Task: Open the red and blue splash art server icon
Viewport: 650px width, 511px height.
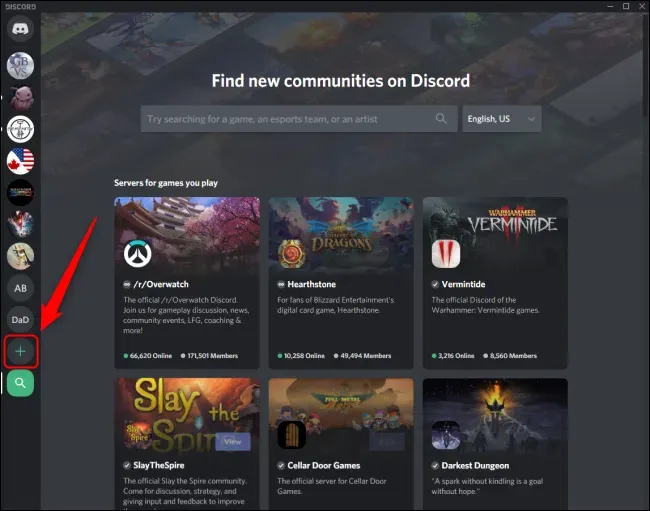Action: pos(20,224)
